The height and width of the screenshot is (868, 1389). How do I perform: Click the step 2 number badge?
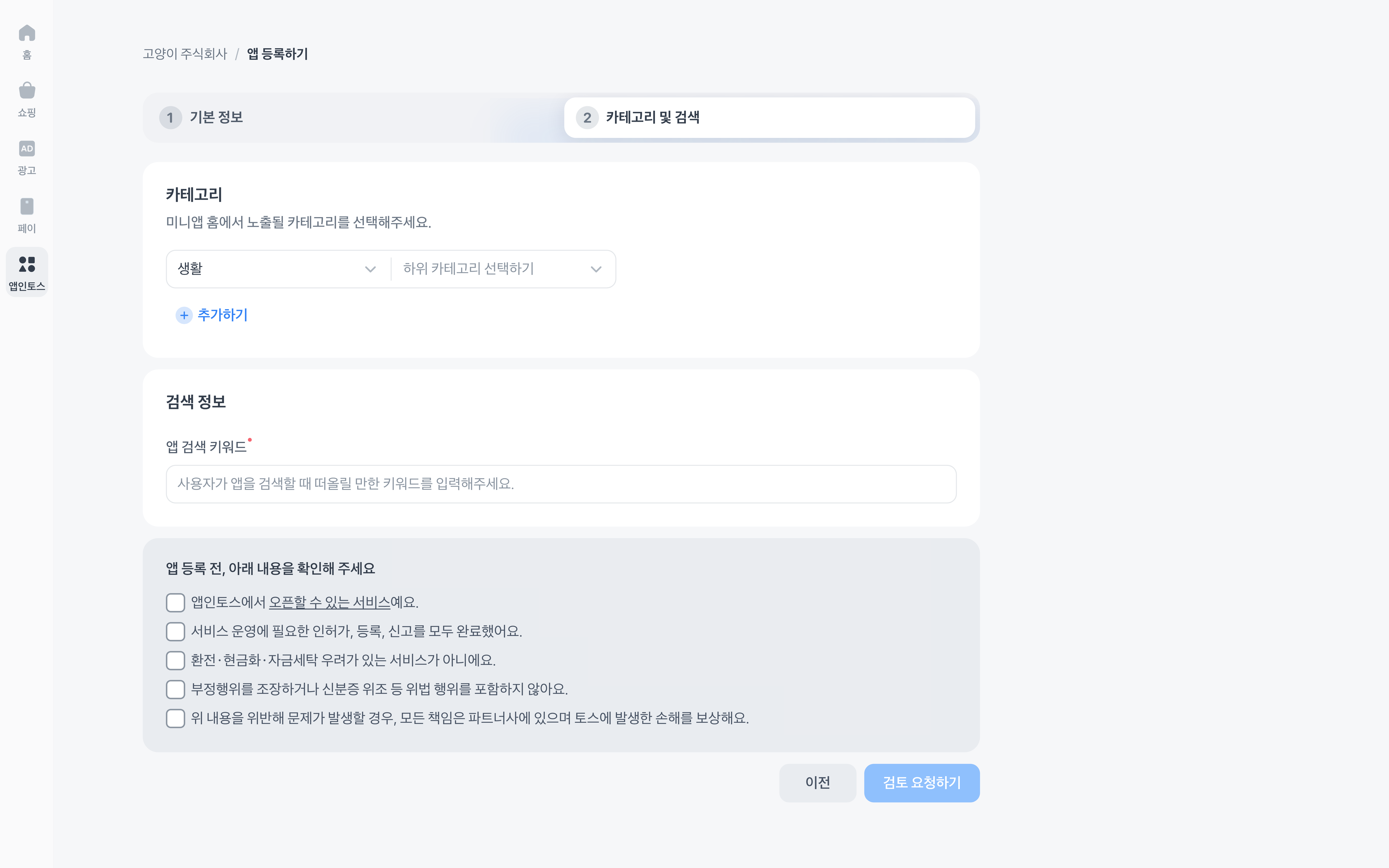pyautogui.click(x=587, y=118)
